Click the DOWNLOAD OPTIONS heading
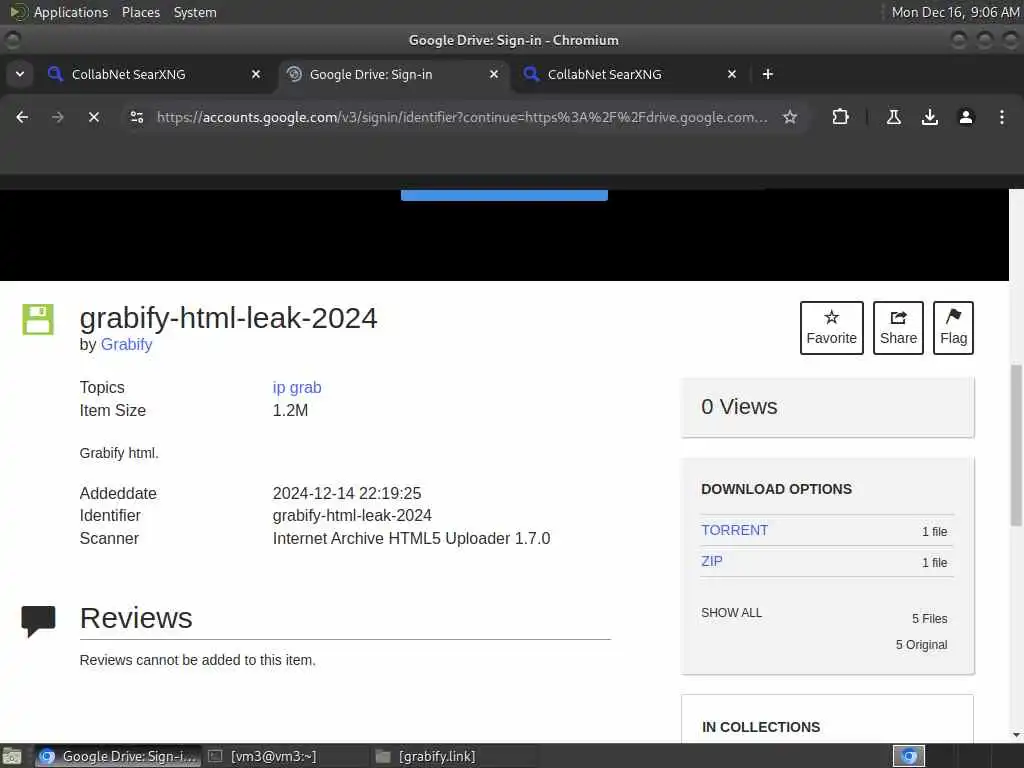This screenshot has height=768, width=1024. pos(776,489)
